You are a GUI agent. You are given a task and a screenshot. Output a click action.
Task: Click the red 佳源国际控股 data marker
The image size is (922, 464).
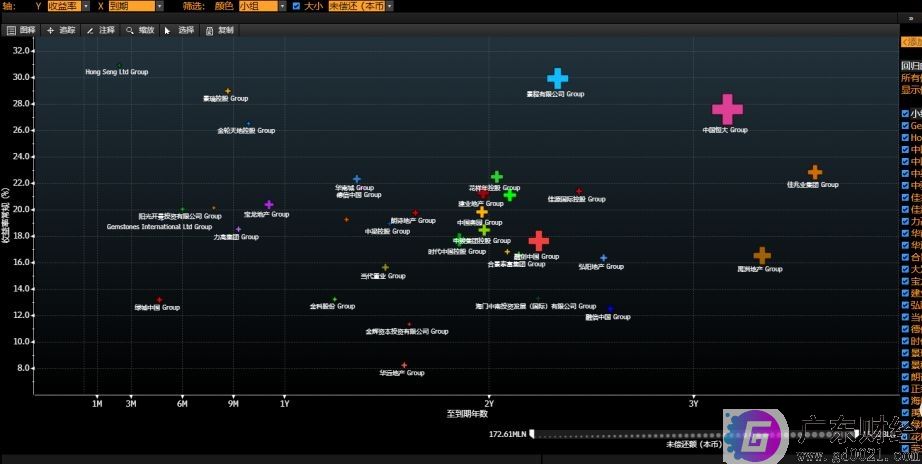579,191
